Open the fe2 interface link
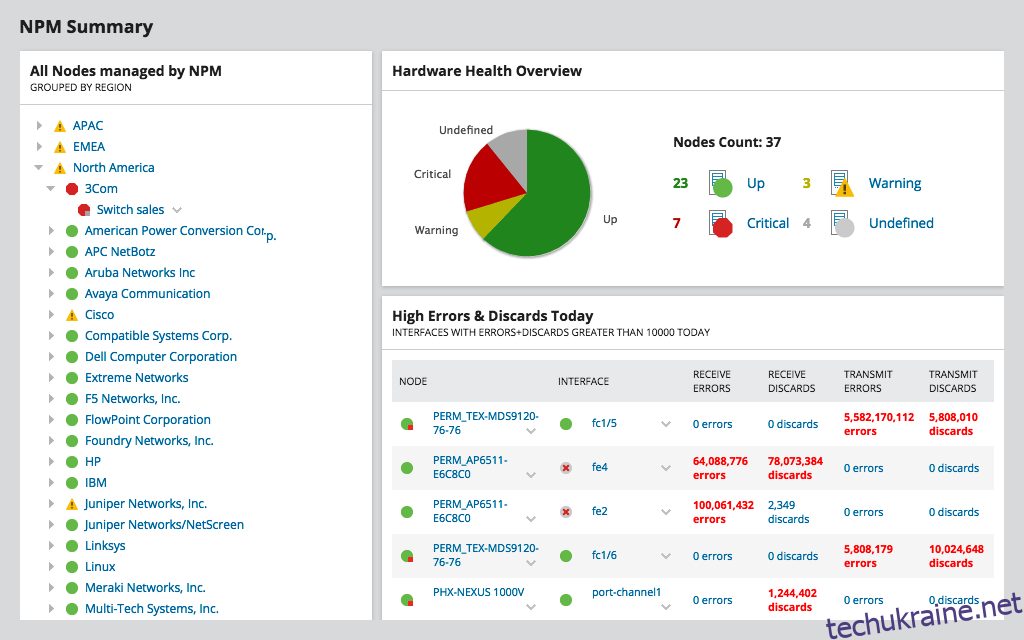 [600, 511]
